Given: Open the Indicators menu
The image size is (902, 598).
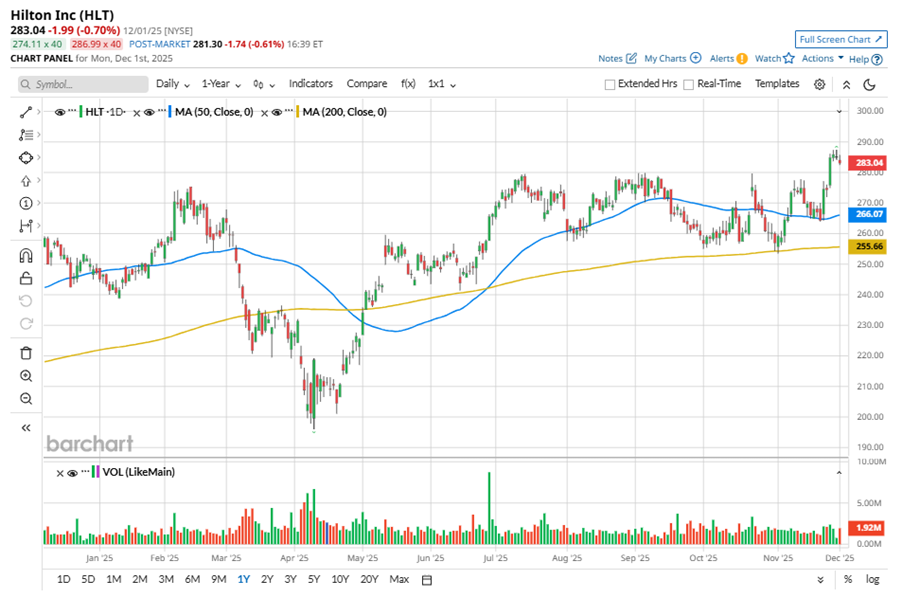Looking at the screenshot, I should (x=310, y=84).
